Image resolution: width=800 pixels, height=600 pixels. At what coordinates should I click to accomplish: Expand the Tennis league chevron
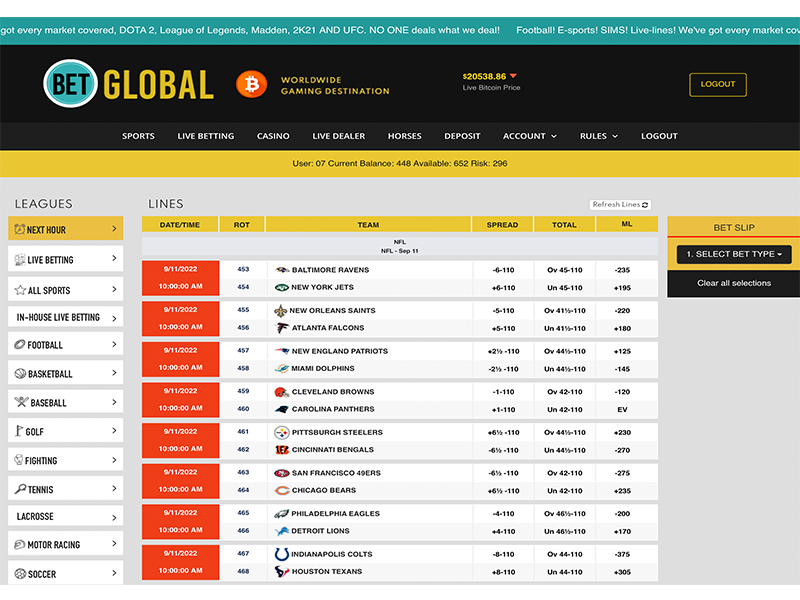pos(114,489)
